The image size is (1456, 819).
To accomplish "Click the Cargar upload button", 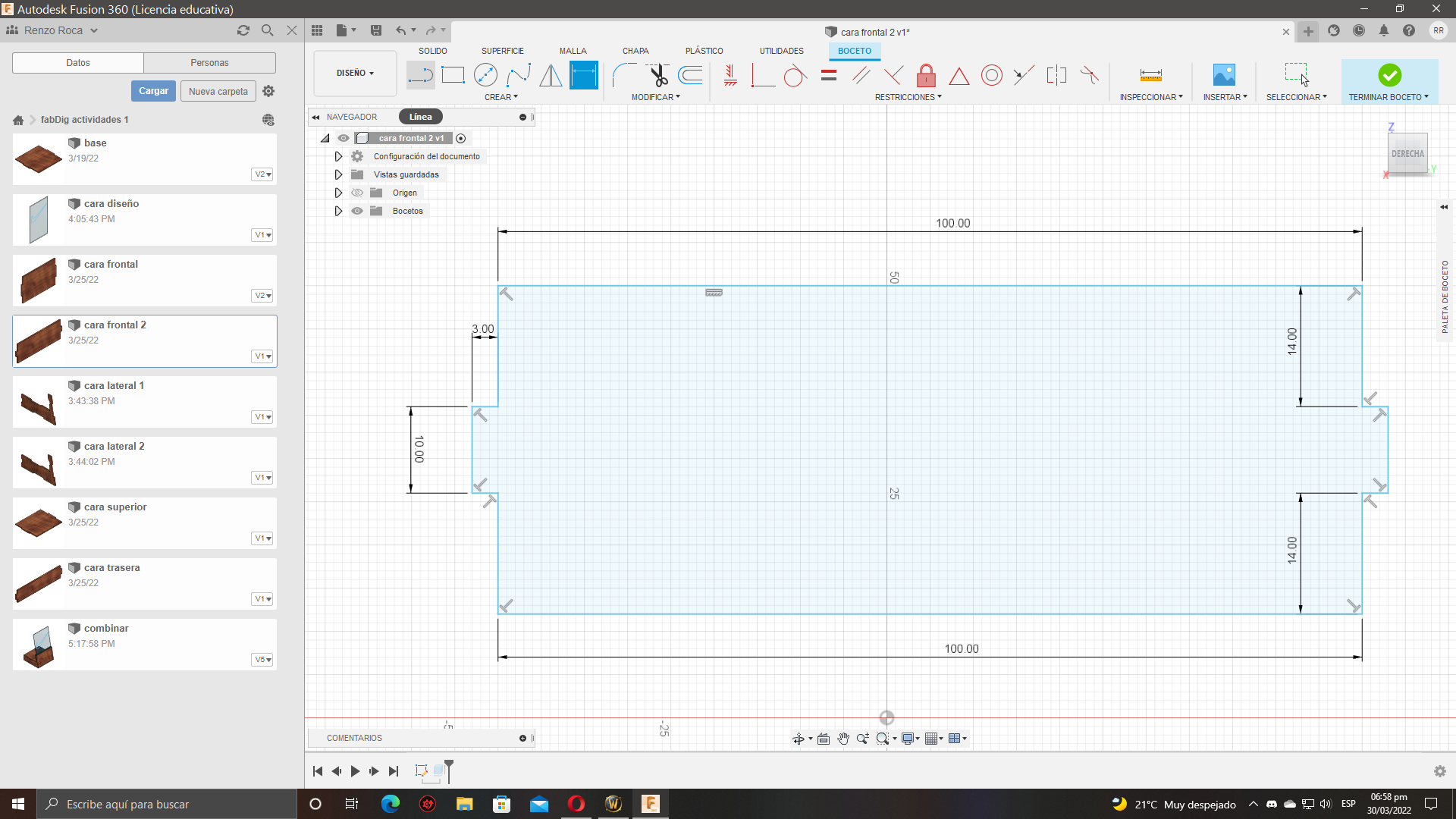I will coord(153,91).
